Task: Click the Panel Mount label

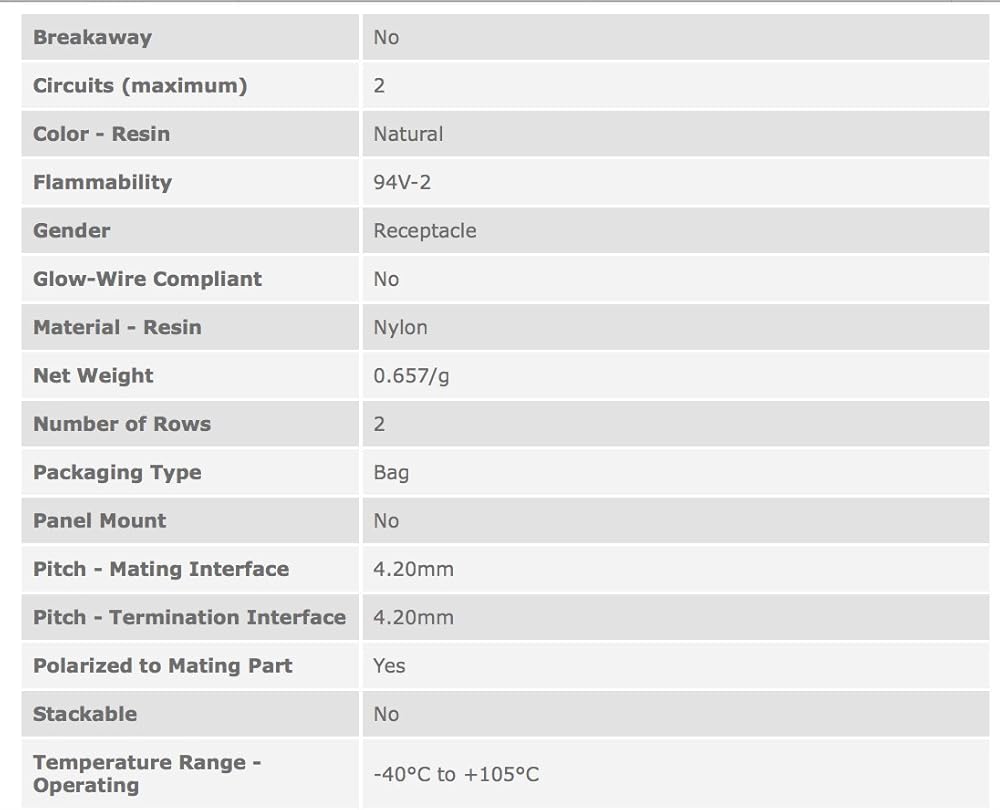Action: click(x=100, y=521)
